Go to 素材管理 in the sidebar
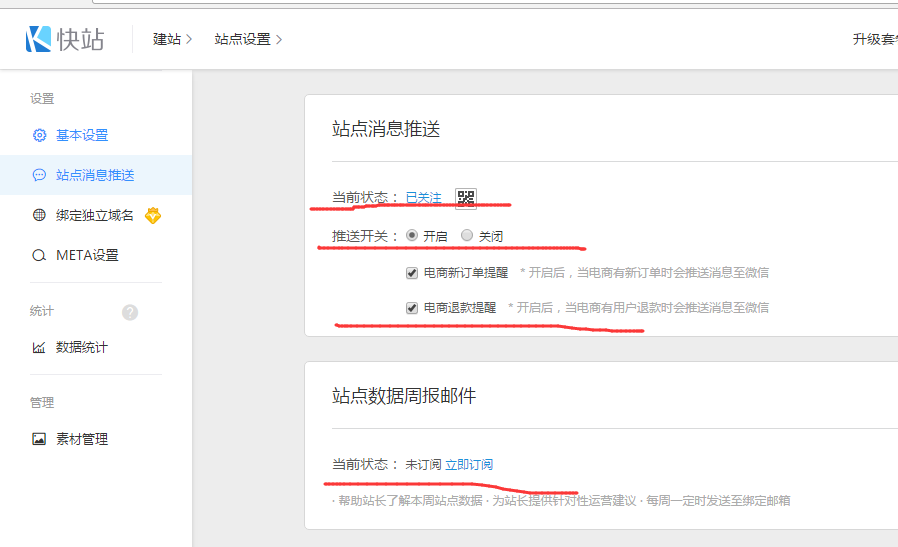 click(82, 439)
